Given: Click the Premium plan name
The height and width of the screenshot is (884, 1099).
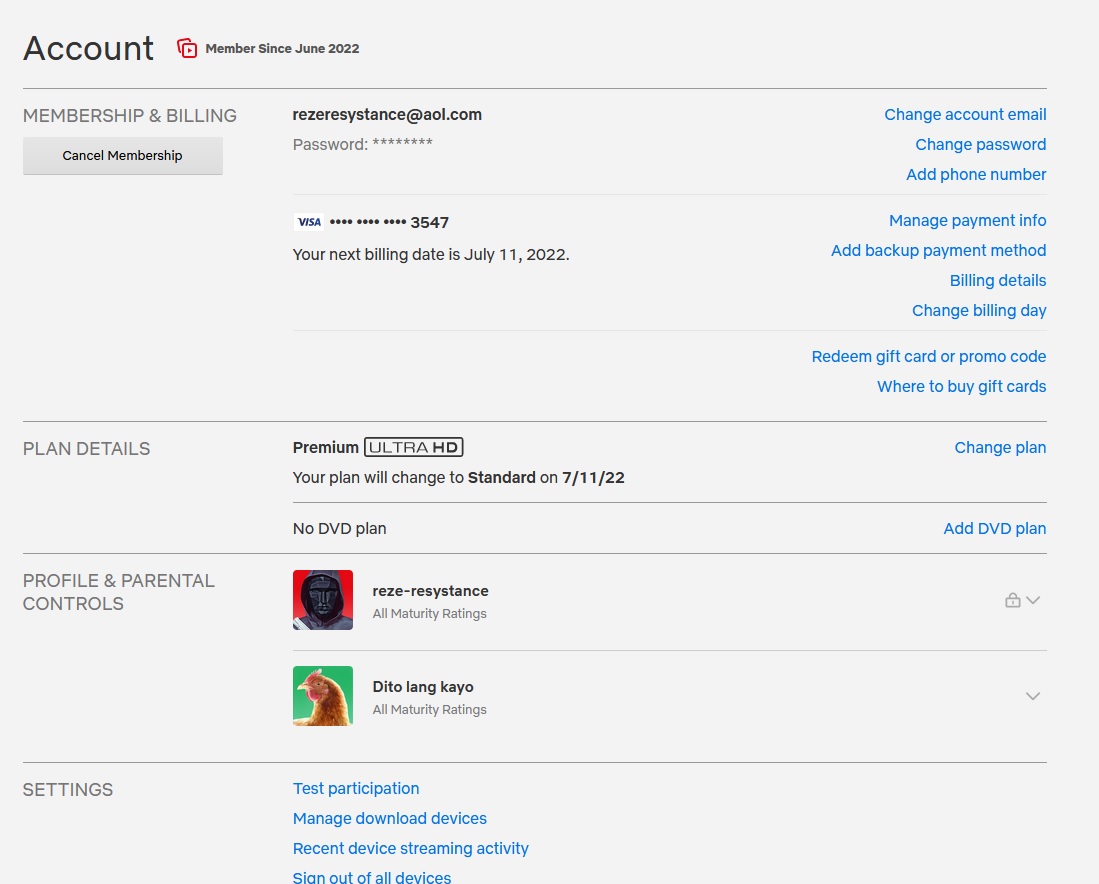Looking at the screenshot, I should coord(326,447).
